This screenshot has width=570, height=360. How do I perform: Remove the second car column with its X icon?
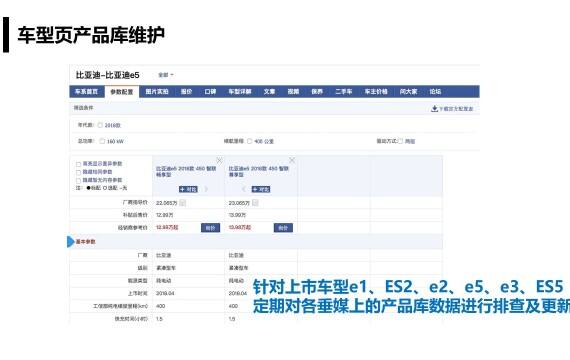292,160
